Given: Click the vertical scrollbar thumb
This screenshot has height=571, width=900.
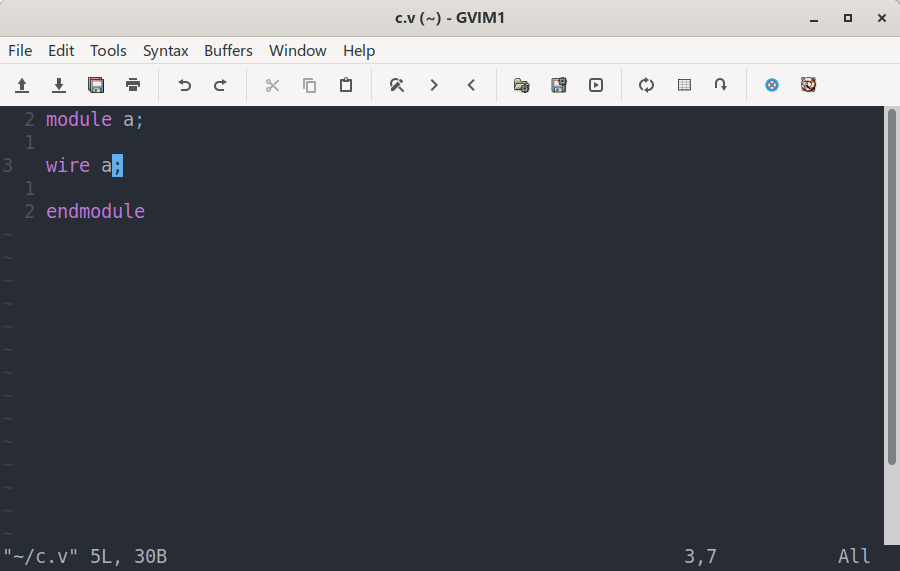Looking at the screenshot, I should [x=891, y=286].
